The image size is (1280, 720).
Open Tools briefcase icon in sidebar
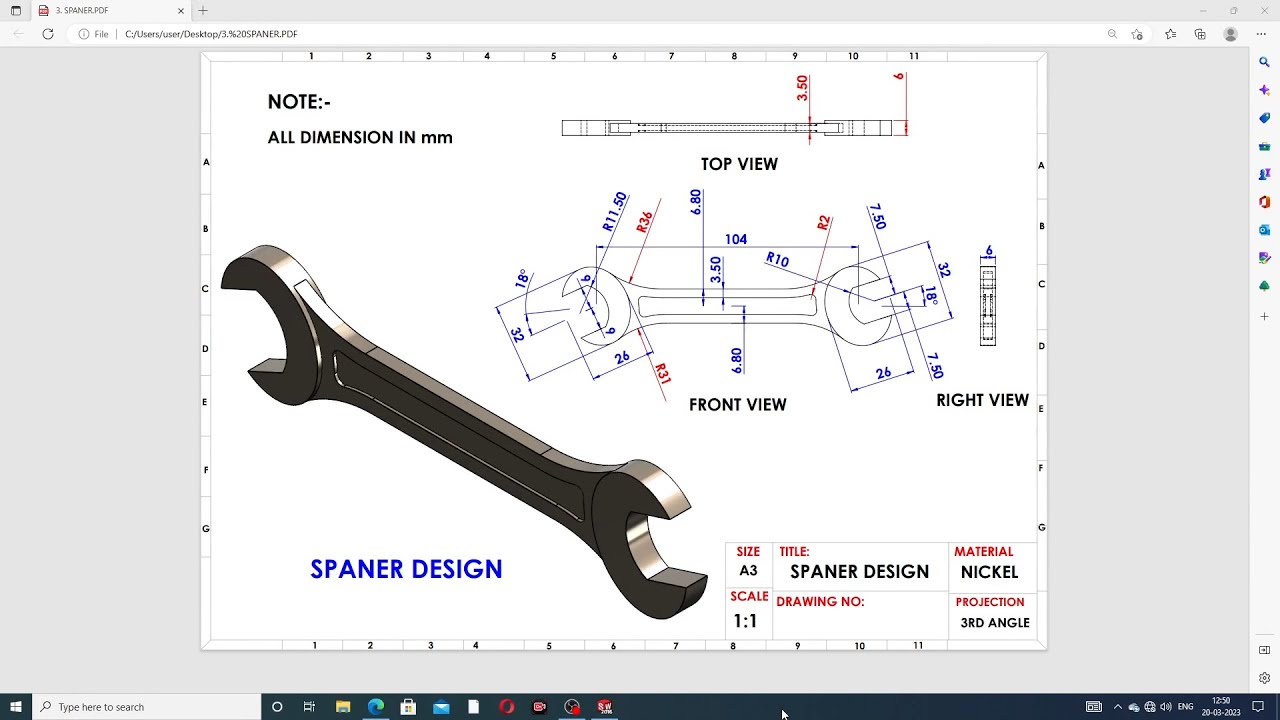click(x=1264, y=146)
